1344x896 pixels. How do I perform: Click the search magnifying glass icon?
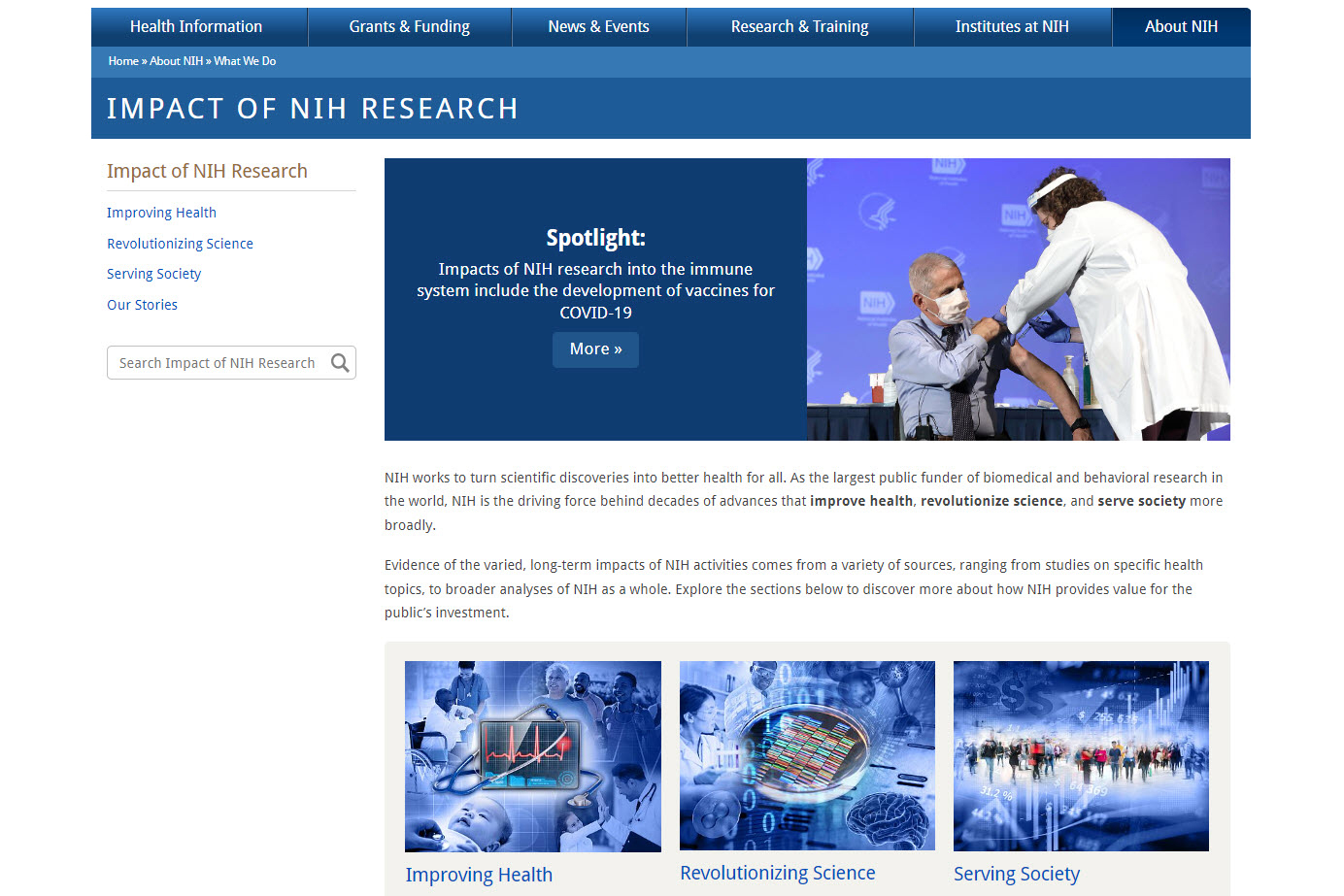[x=340, y=362]
